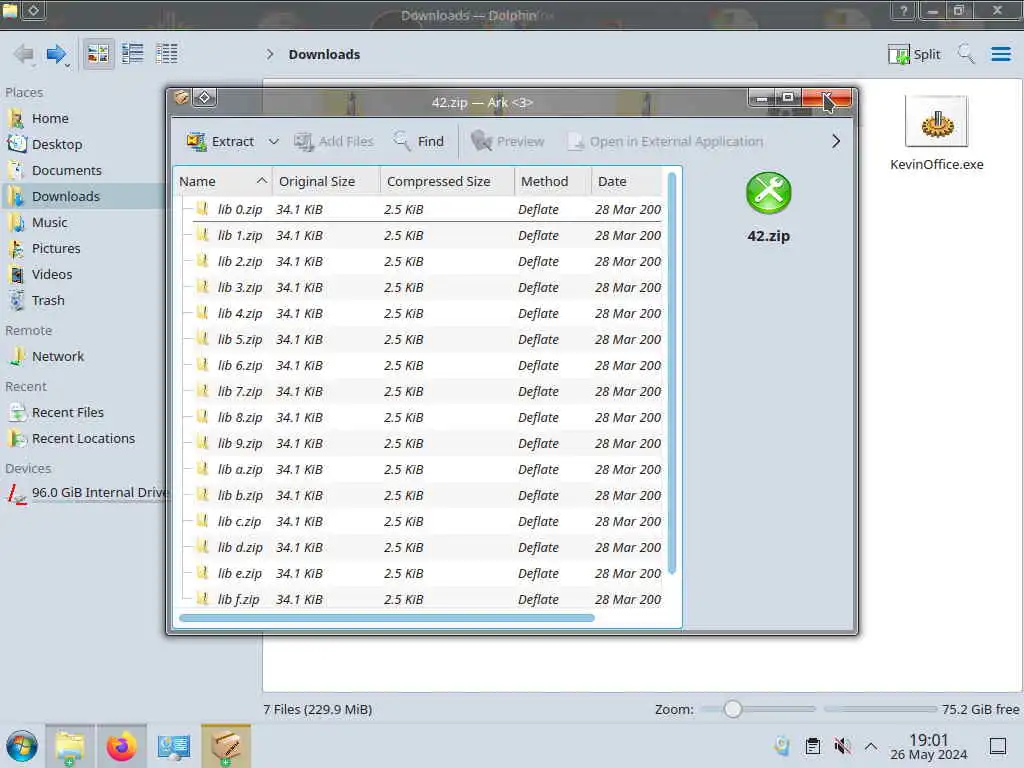
Task: Launch Firefox from the taskbar
Action: pyautogui.click(x=121, y=746)
